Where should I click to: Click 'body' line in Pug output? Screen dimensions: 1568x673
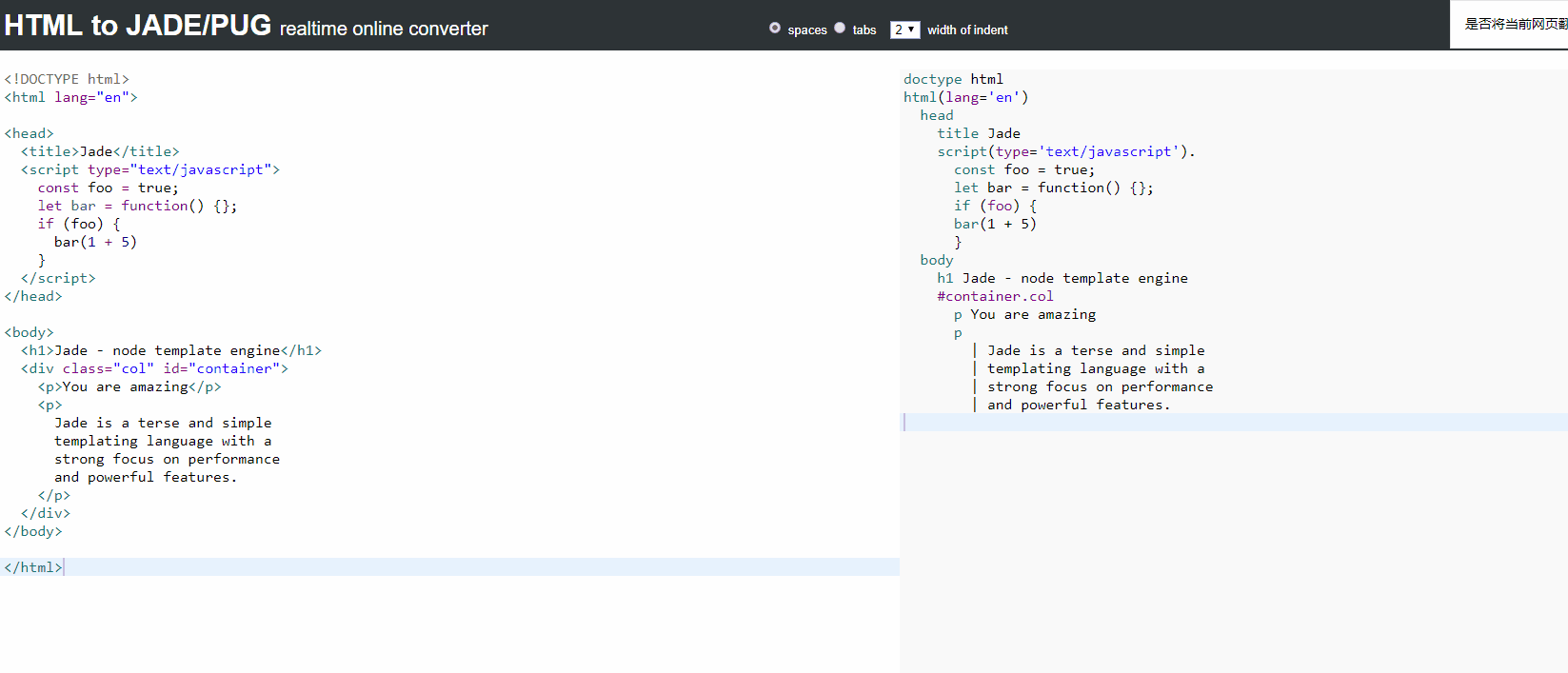(x=937, y=260)
